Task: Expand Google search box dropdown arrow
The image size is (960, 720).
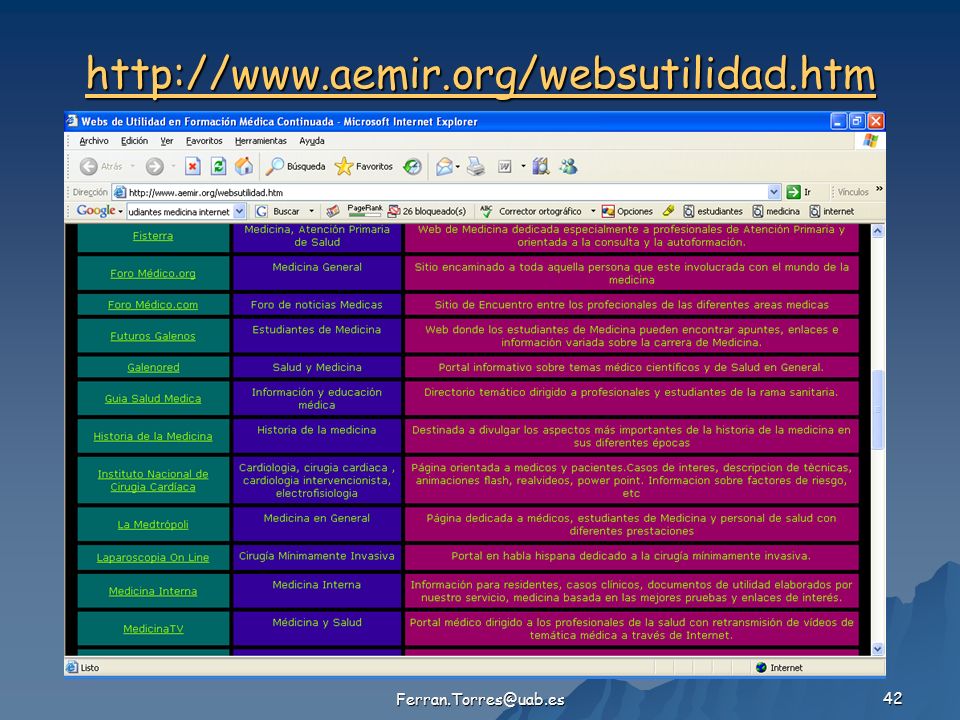Action: [x=239, y=211]
